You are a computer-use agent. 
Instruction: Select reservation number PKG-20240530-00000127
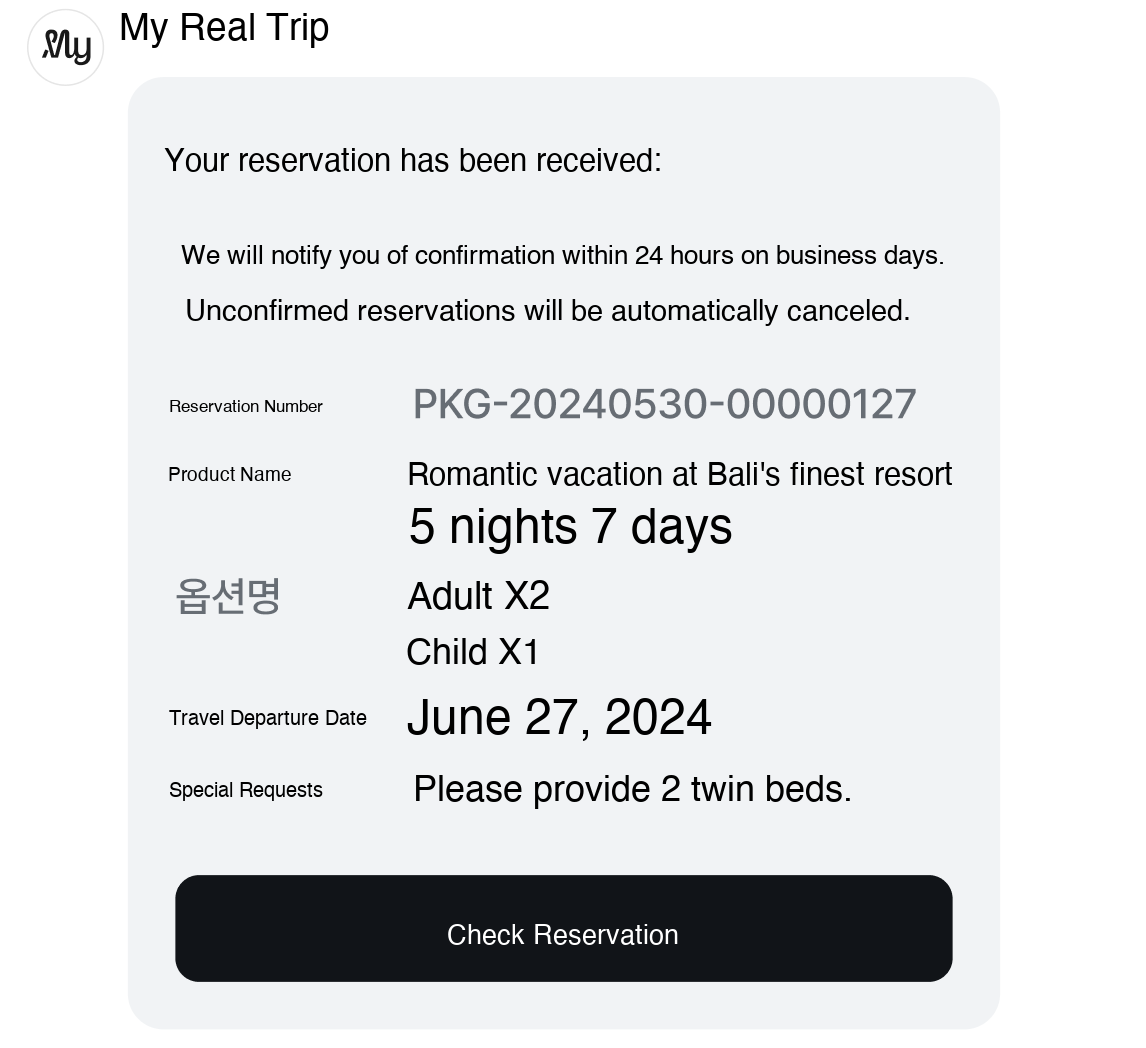pos(664,405)
